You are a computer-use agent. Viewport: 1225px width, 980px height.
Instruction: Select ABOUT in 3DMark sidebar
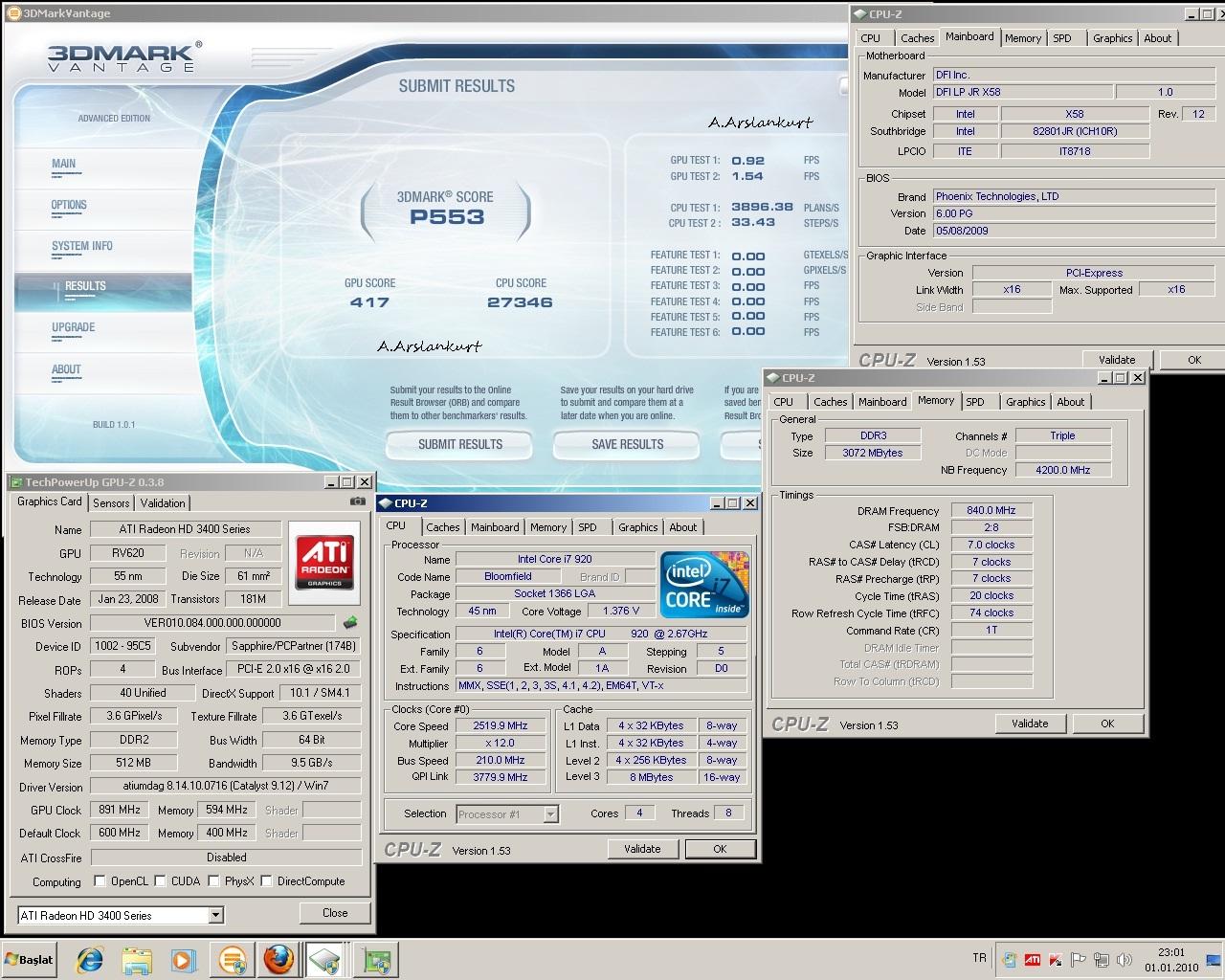[66, 369]
